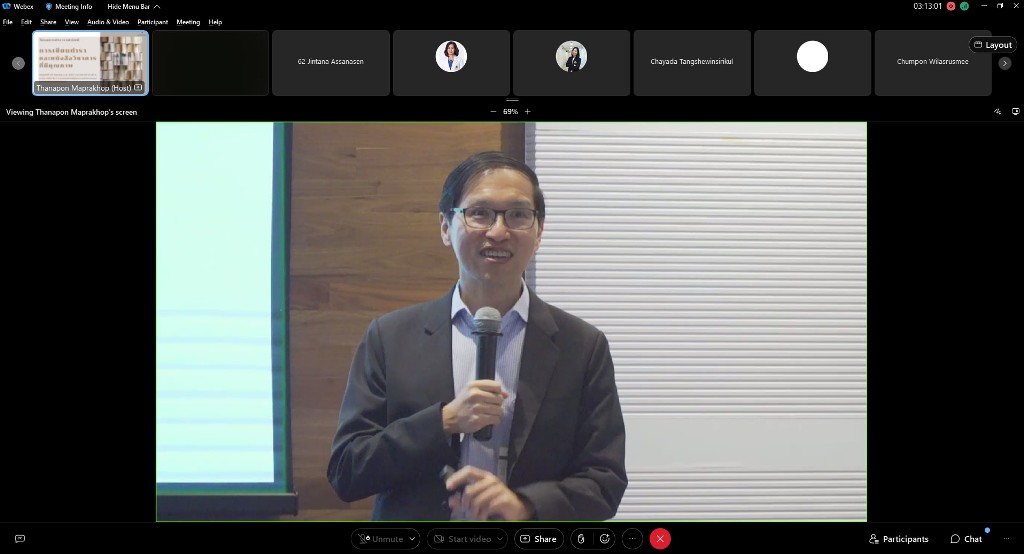Raise hand using the hand icon
This screenshot has width=1024, height=554.
click(x=581, y=539)
